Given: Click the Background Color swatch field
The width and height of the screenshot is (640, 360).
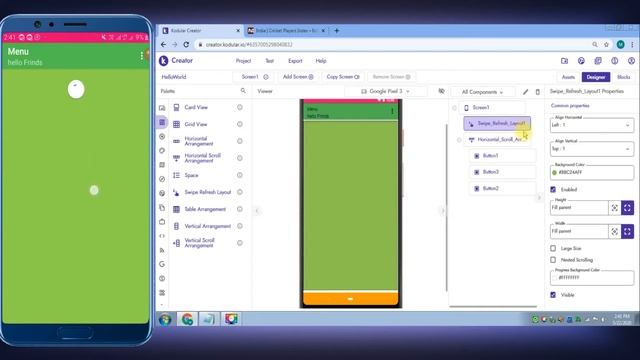Looking at the screenshot, I should click(x=592, y=173).
